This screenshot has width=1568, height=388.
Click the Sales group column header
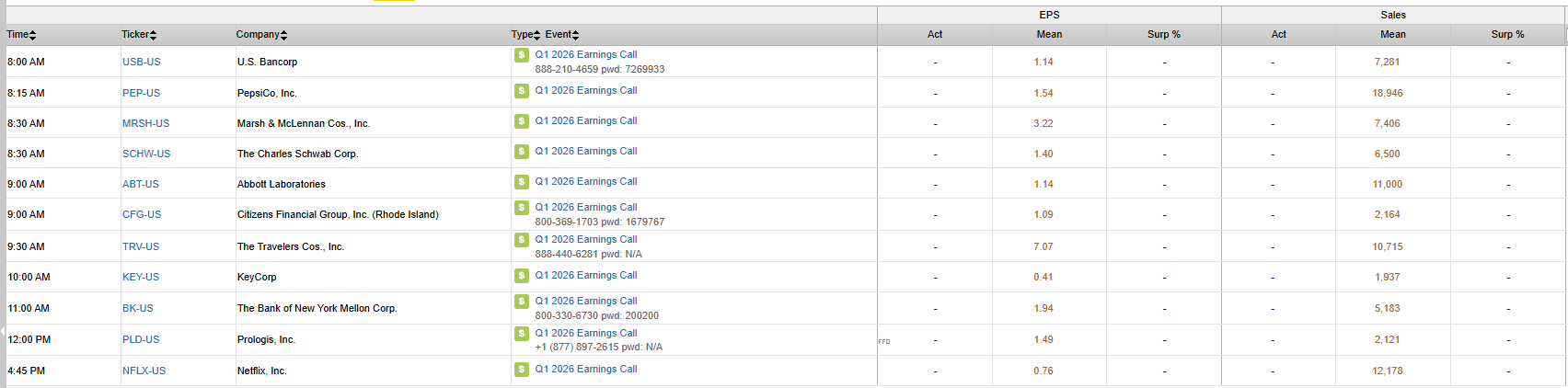1393,16
